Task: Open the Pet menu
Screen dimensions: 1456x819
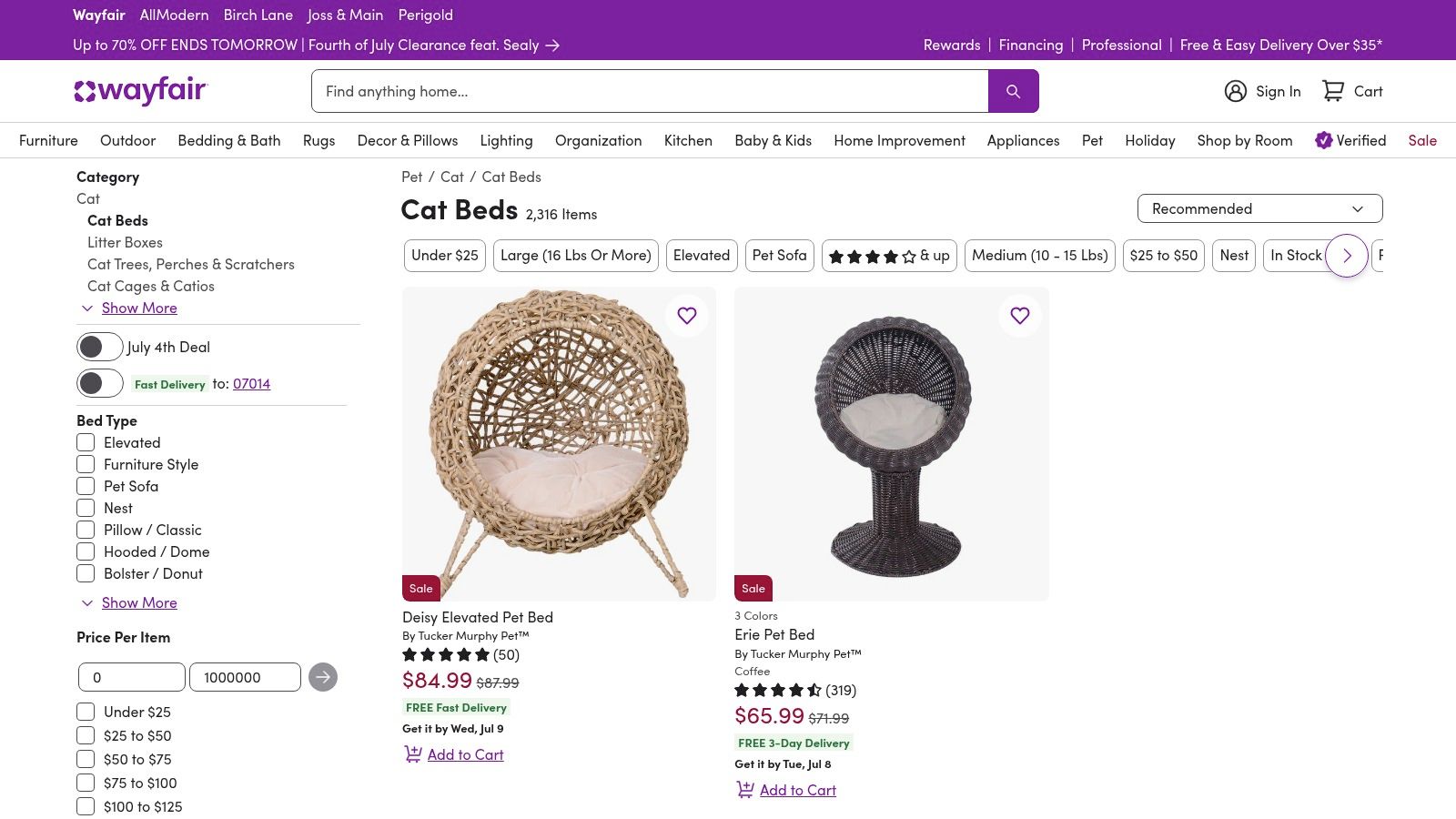Action: 1092,140
